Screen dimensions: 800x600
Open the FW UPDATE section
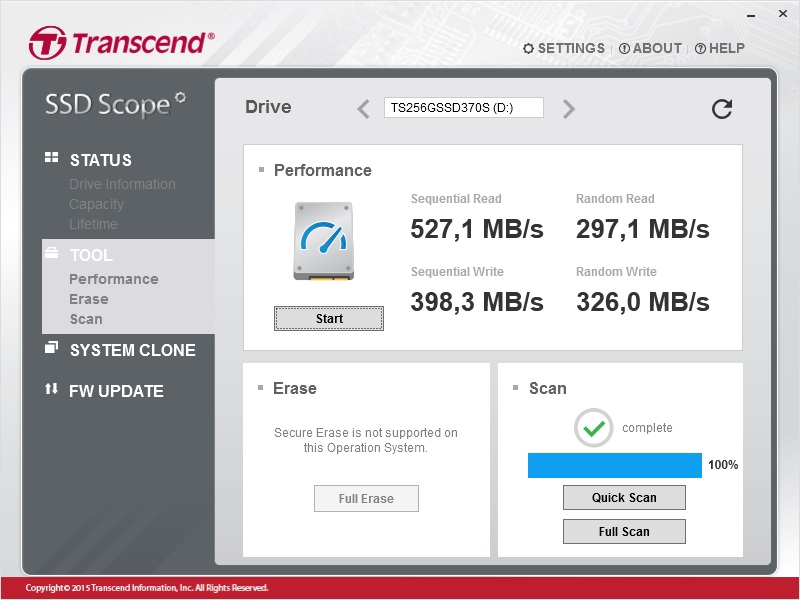point(116,391)
